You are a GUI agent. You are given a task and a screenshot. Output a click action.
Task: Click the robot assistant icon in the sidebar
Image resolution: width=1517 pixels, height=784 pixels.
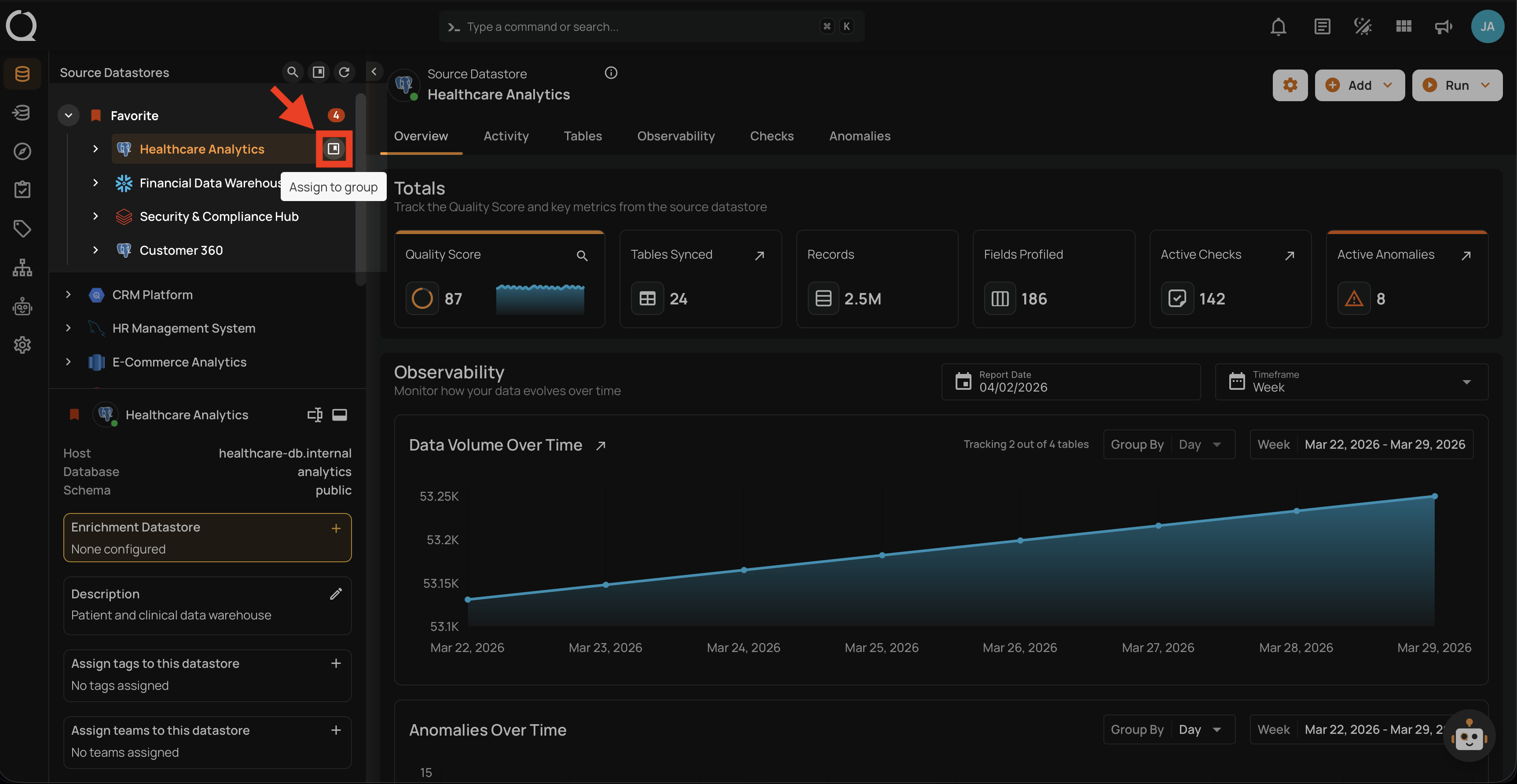(x=22, y=307)
